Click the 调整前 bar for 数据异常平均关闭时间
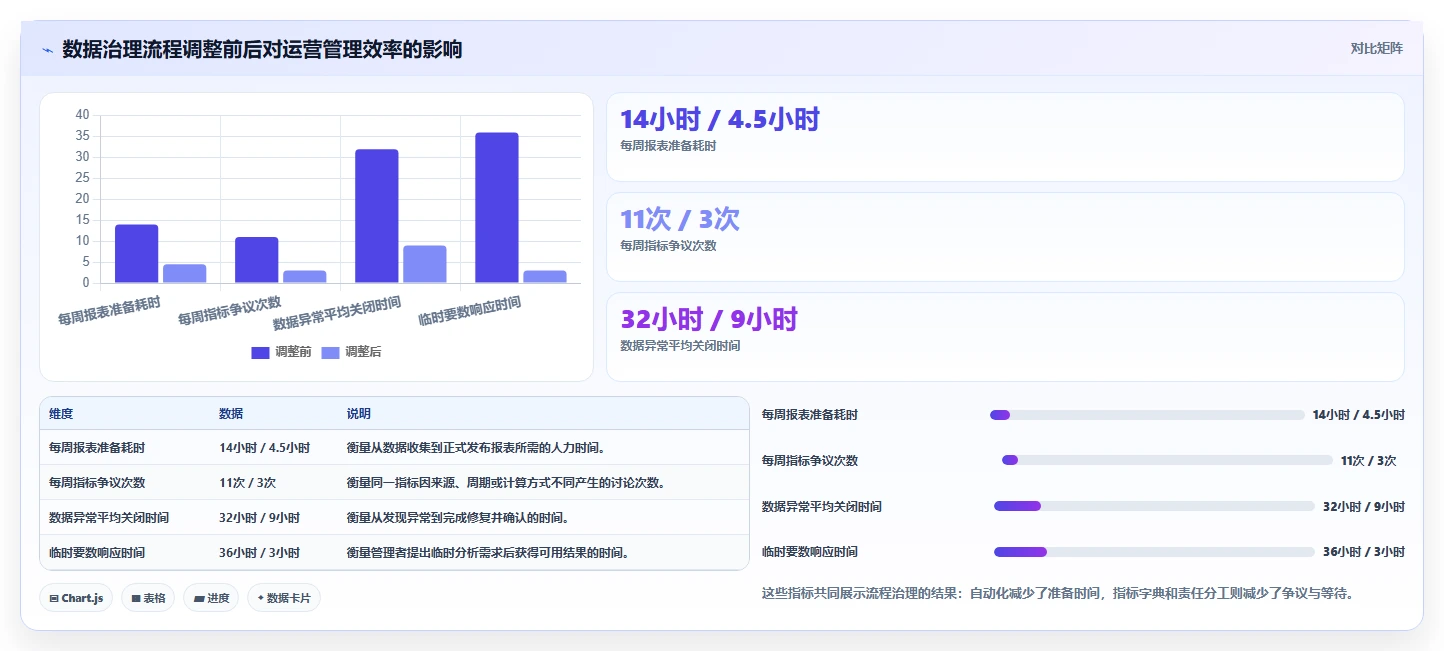This screenshot has height=651, width=1444. (377, 216)
